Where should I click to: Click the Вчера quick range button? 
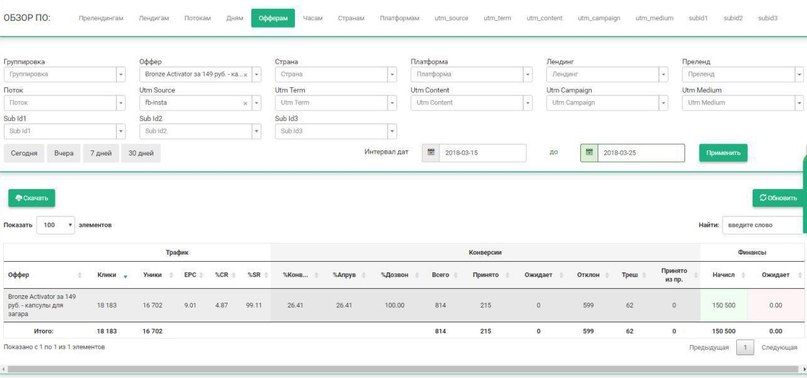coord(64,153)
